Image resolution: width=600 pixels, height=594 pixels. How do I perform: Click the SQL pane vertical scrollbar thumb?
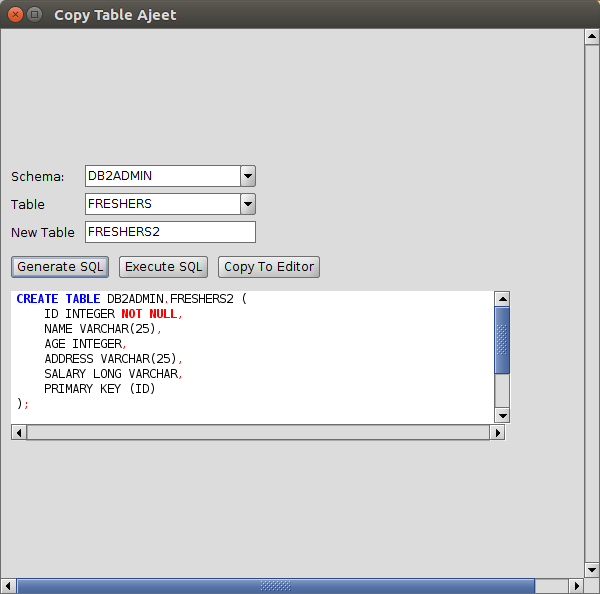click(502, 340)
